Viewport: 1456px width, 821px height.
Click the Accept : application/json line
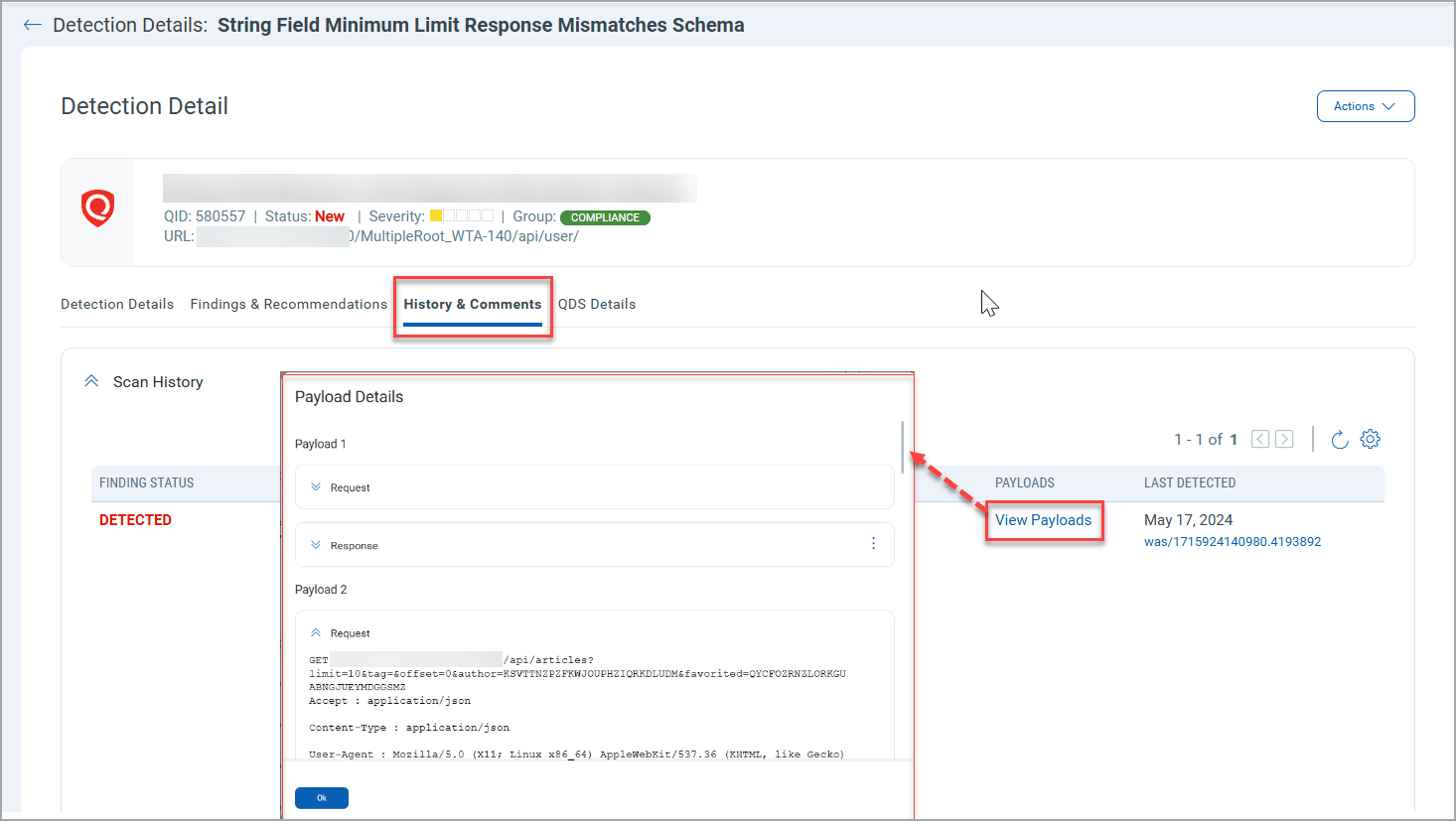tap(389, 701)
